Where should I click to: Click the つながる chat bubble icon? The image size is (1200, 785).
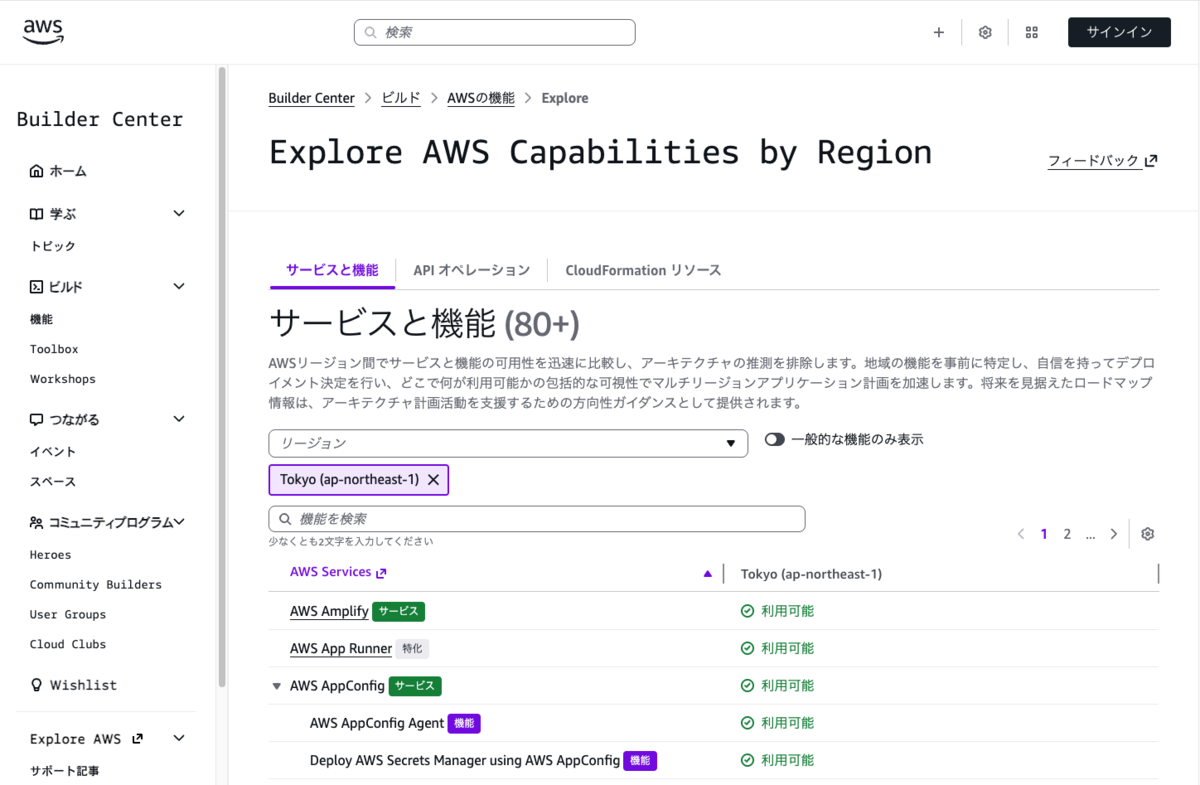[x=37, y=419]
